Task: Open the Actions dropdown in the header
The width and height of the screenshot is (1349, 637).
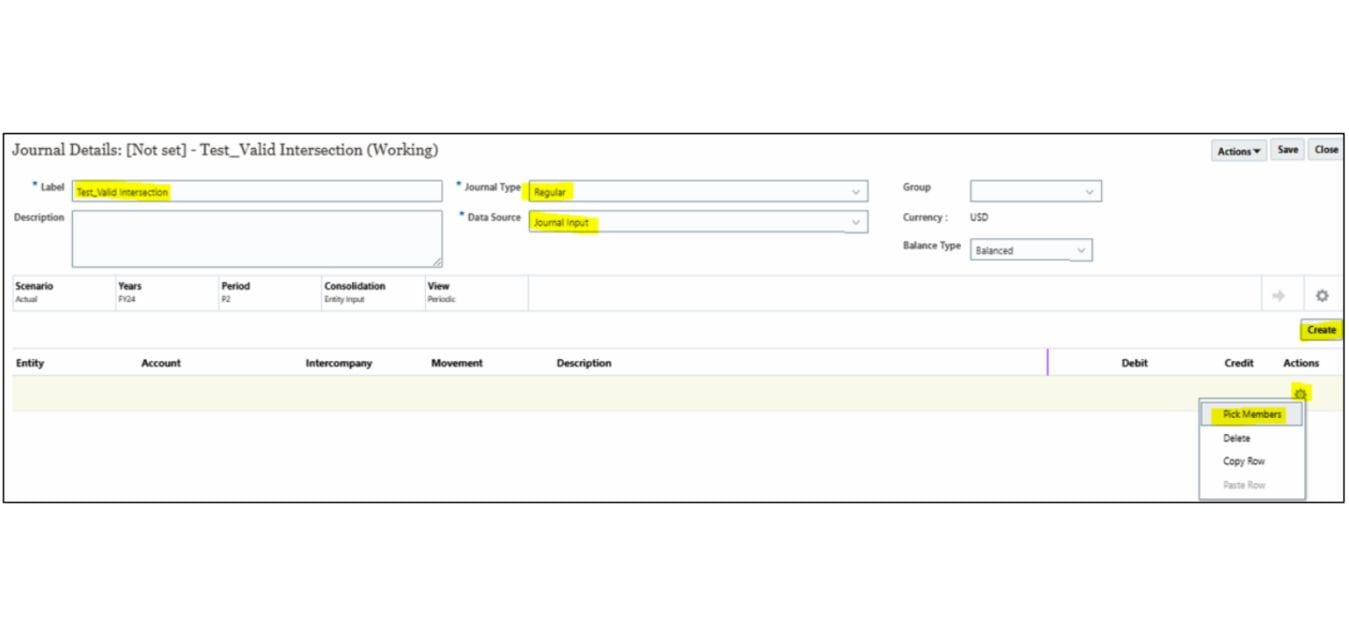Action: click(x=1237, y=150)
